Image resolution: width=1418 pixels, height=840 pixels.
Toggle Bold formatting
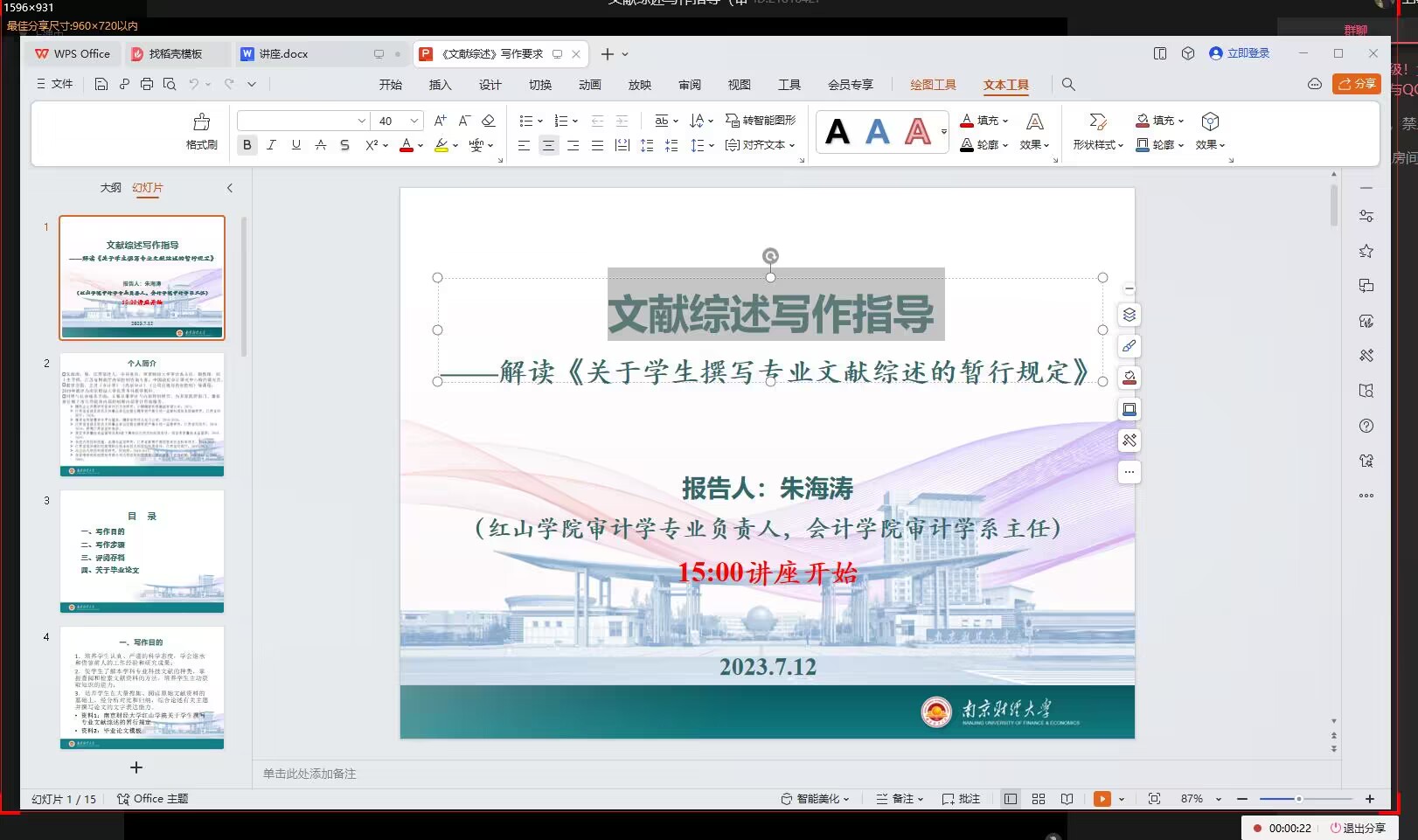[247, 145]
